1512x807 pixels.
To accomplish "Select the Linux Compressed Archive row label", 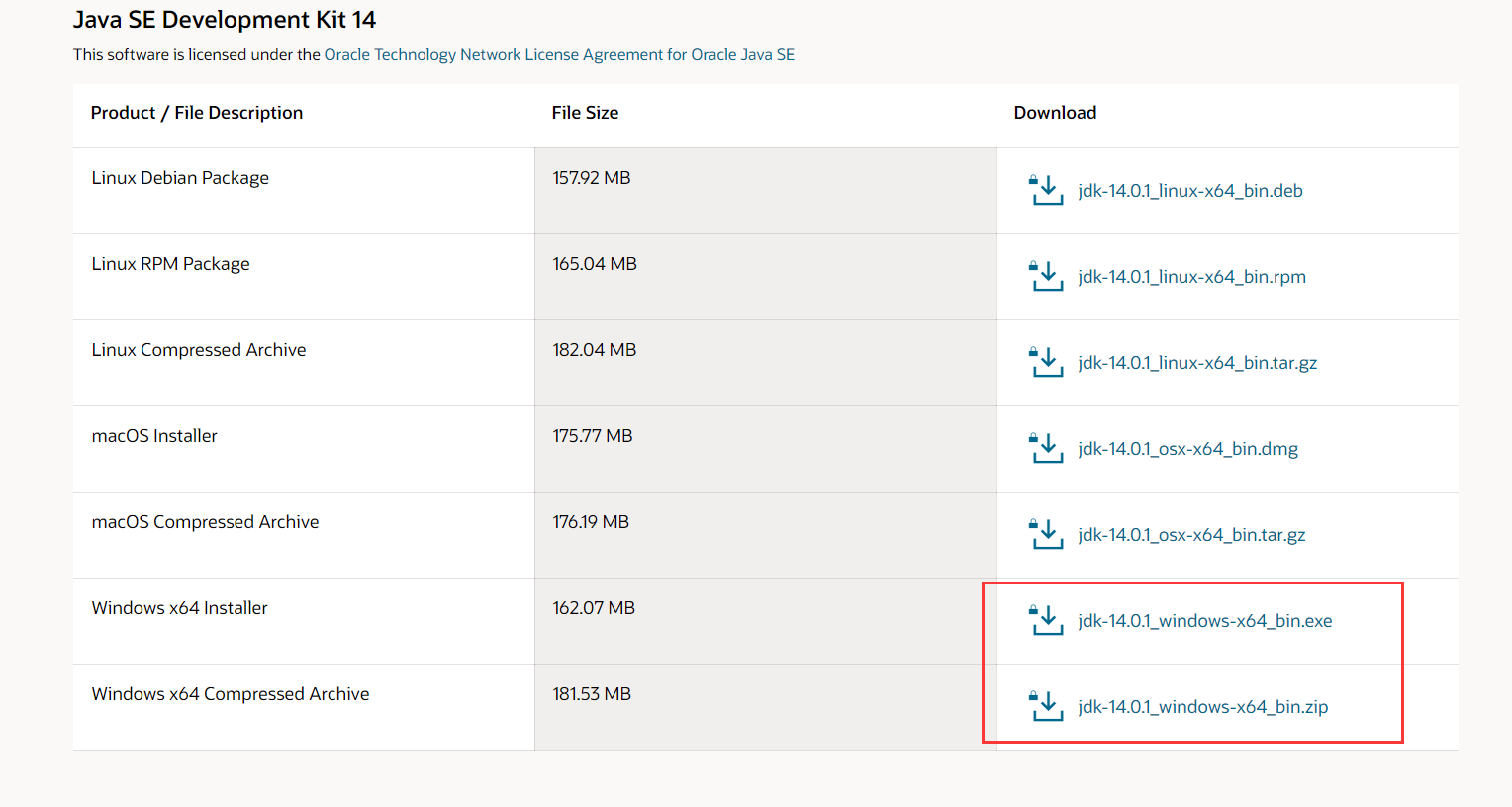I will click(x=199, y=350).
